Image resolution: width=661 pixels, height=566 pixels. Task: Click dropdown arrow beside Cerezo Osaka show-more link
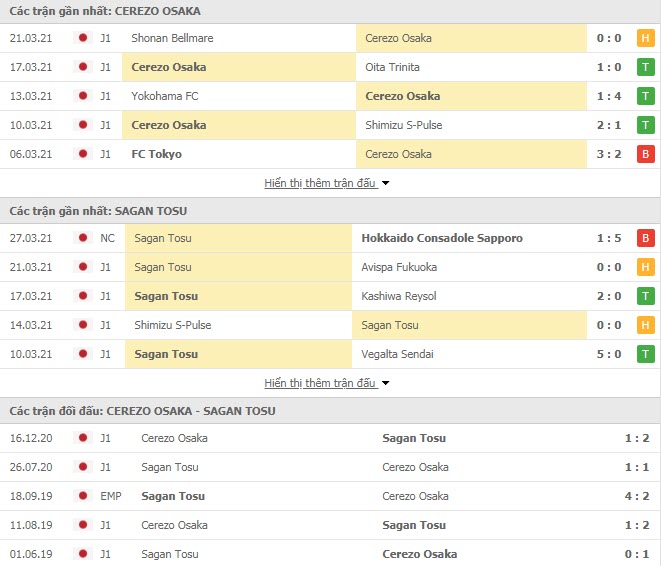tap(385, 184)
